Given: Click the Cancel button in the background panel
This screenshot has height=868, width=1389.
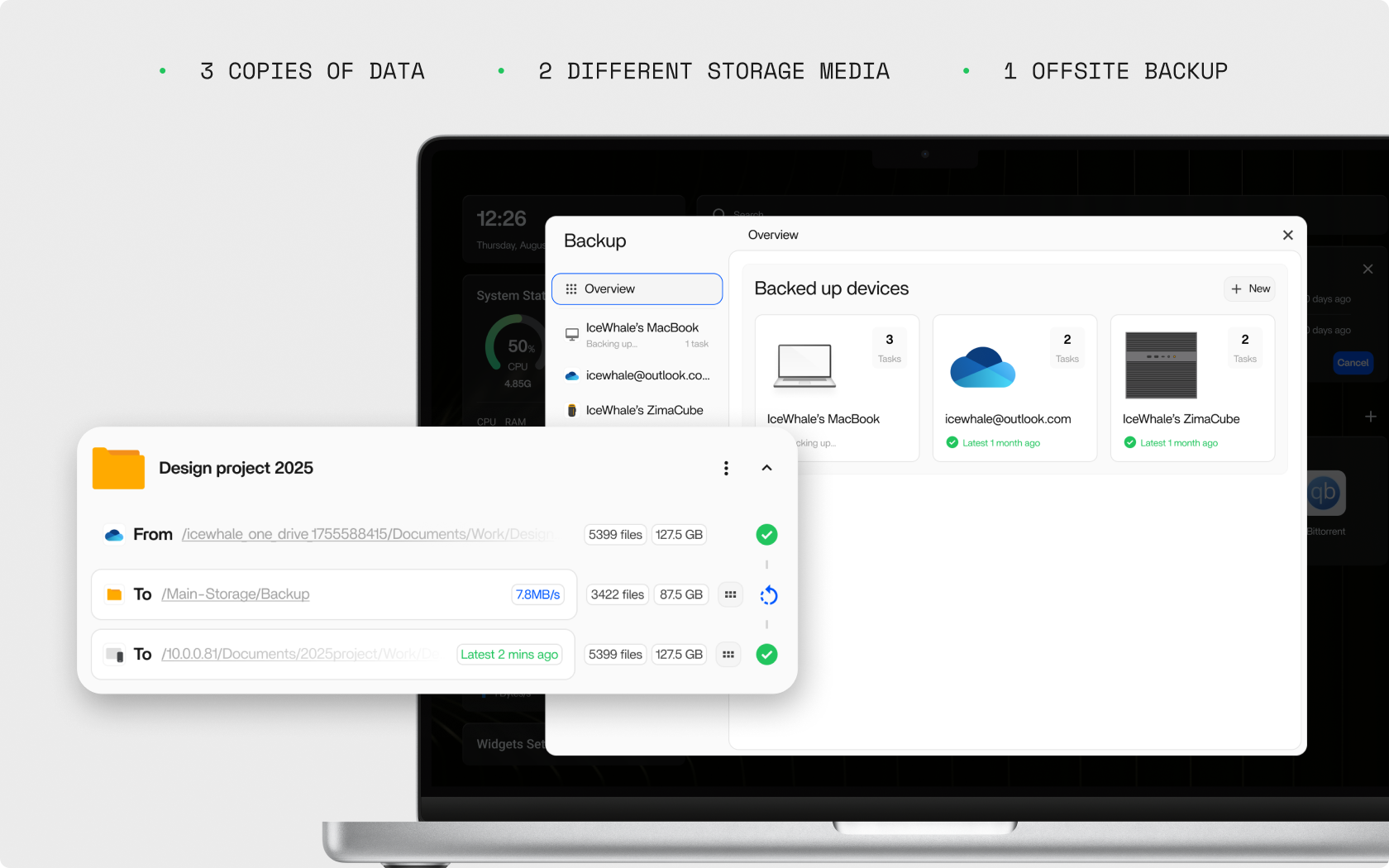Looking at the screenshot, I should tap(1353, 363).
